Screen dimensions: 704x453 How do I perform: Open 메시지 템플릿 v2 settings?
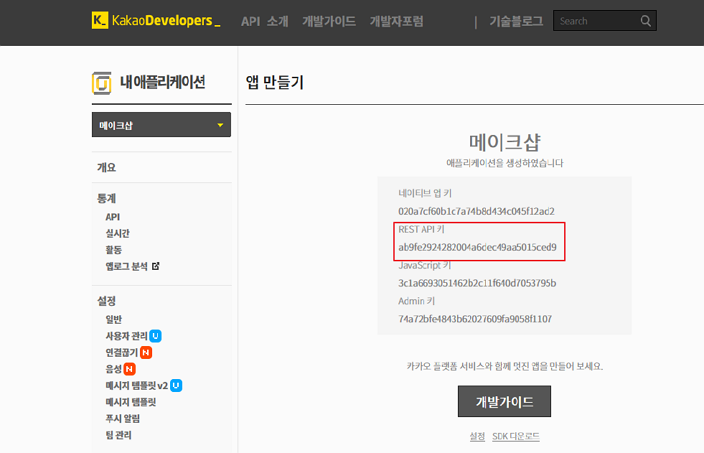(136, 386)
